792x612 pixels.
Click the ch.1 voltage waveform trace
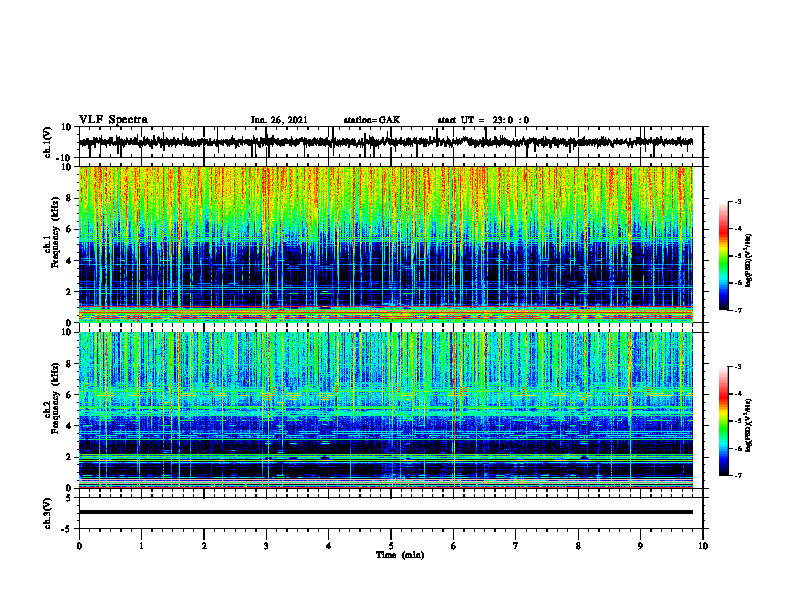(385, 142)
